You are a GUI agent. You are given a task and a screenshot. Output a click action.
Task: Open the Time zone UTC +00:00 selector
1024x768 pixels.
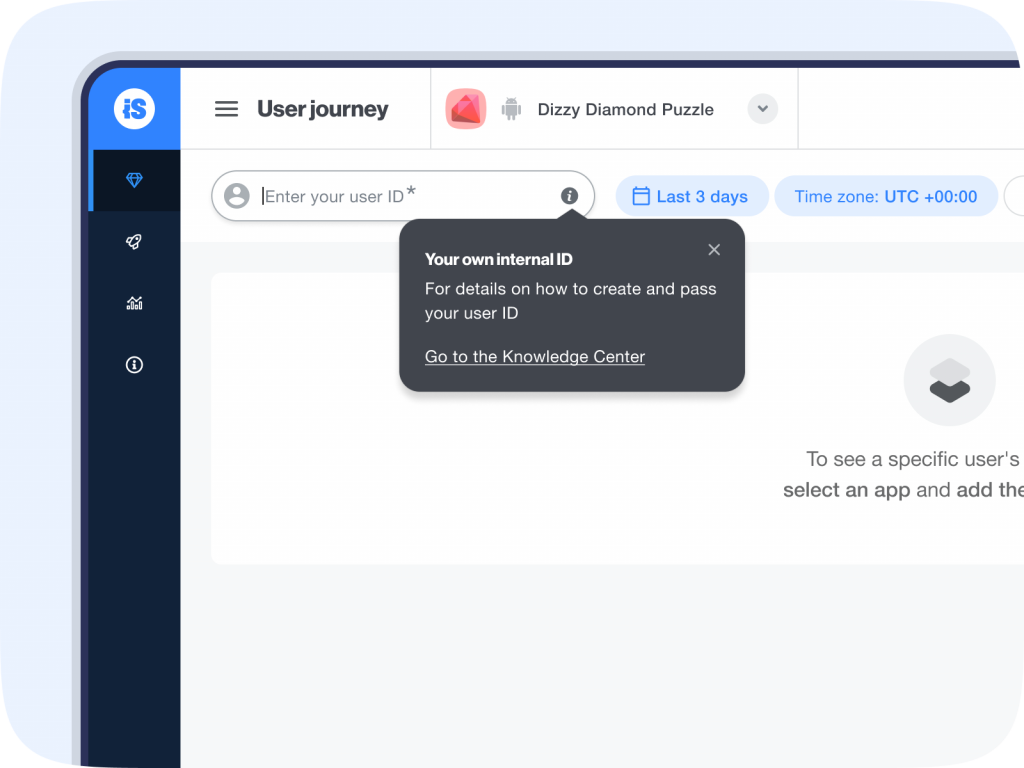coord(885,196)
